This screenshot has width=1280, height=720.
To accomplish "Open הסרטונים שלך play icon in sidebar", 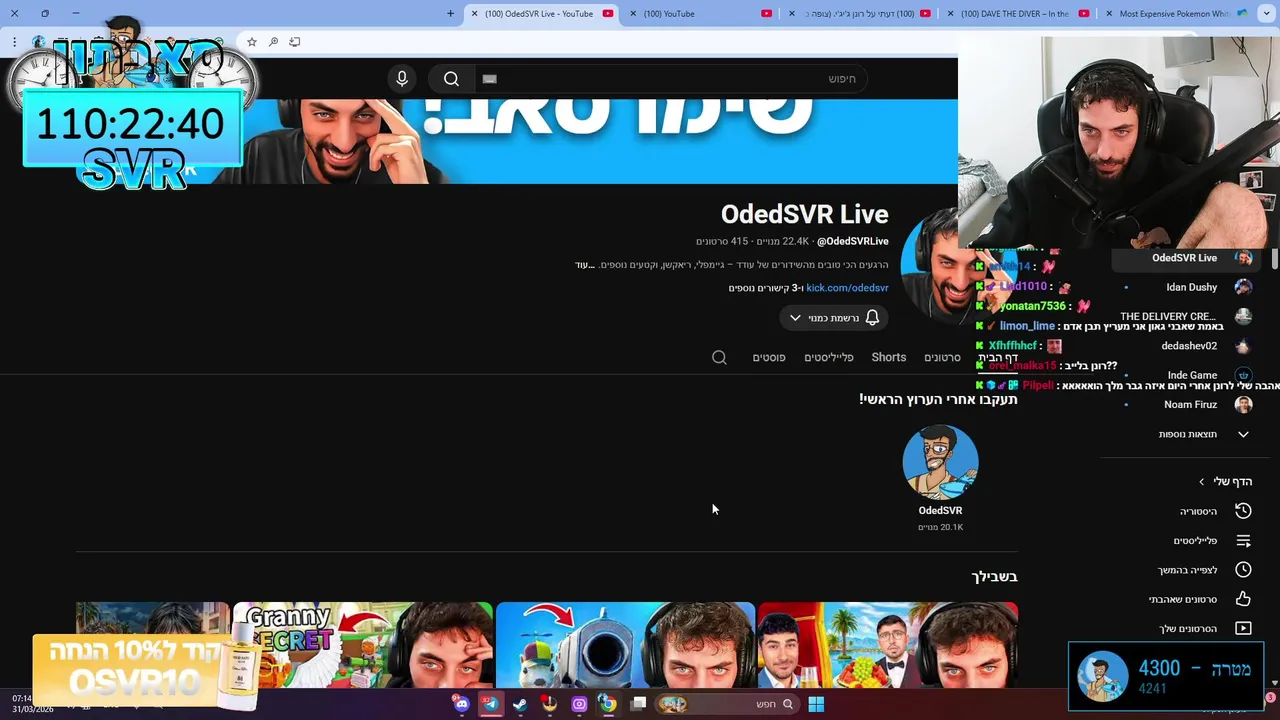I will coord(1243,628).
